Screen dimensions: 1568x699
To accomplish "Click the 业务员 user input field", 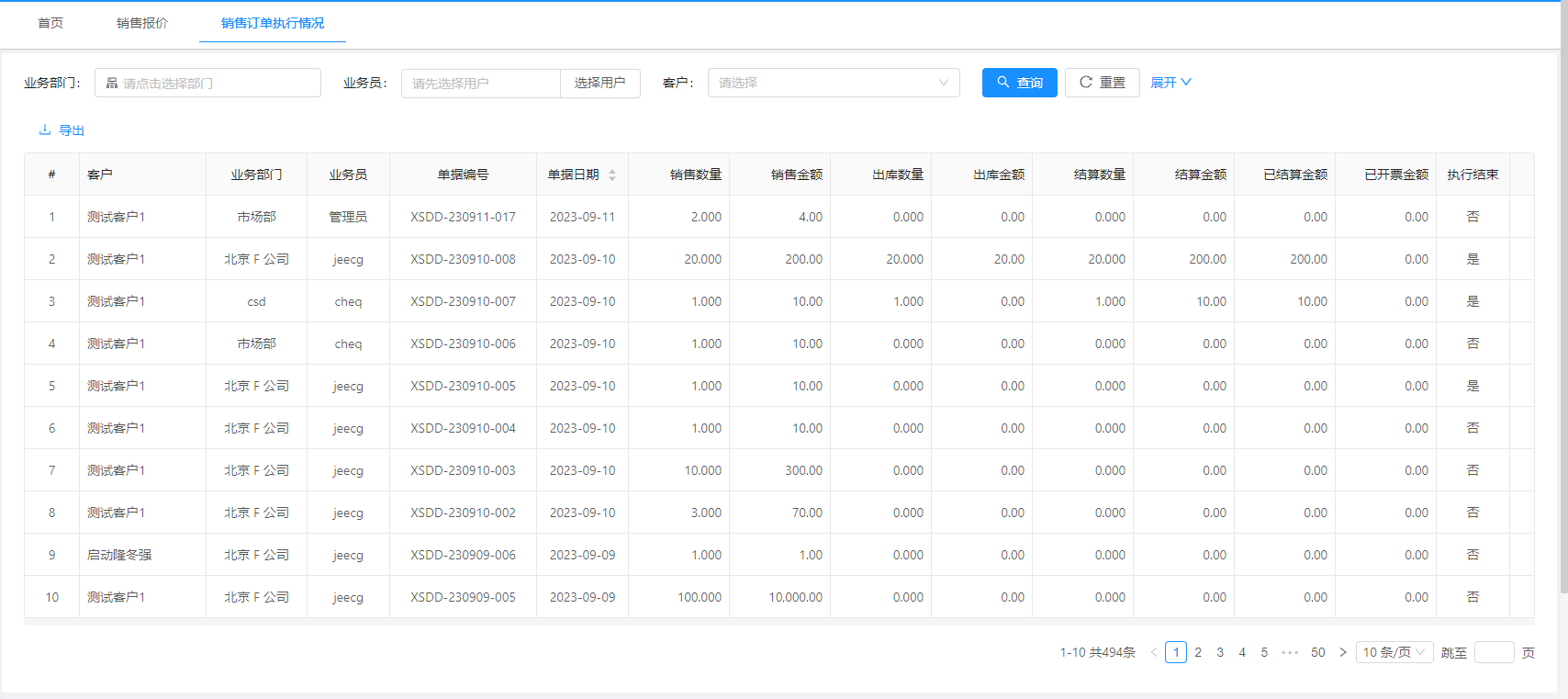I will coord(481,83).
